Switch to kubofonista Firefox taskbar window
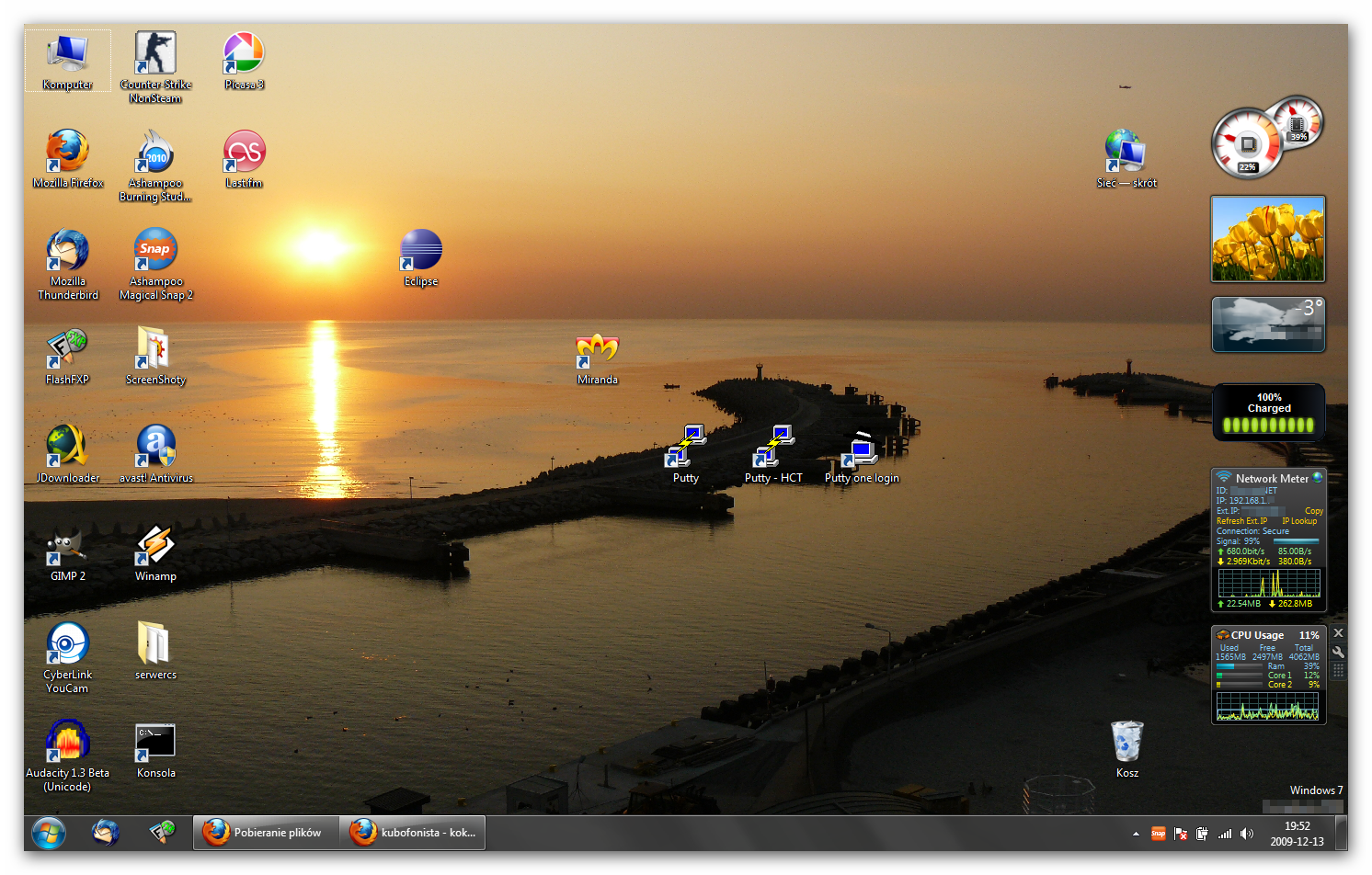Viewport: 1372px width, 875px height. click(x=414, y=833)
